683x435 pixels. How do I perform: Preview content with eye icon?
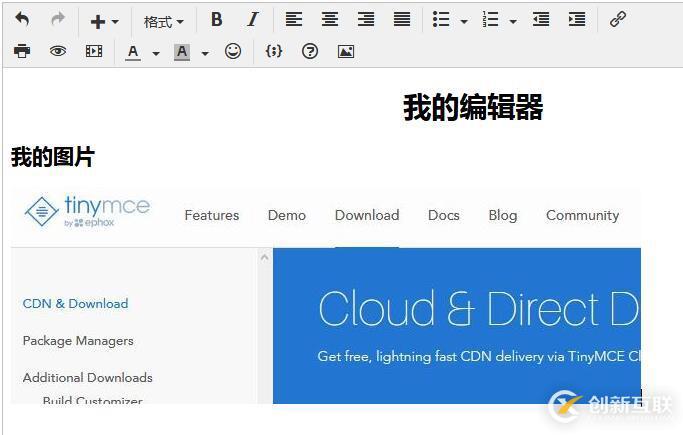tap(58, 51)
